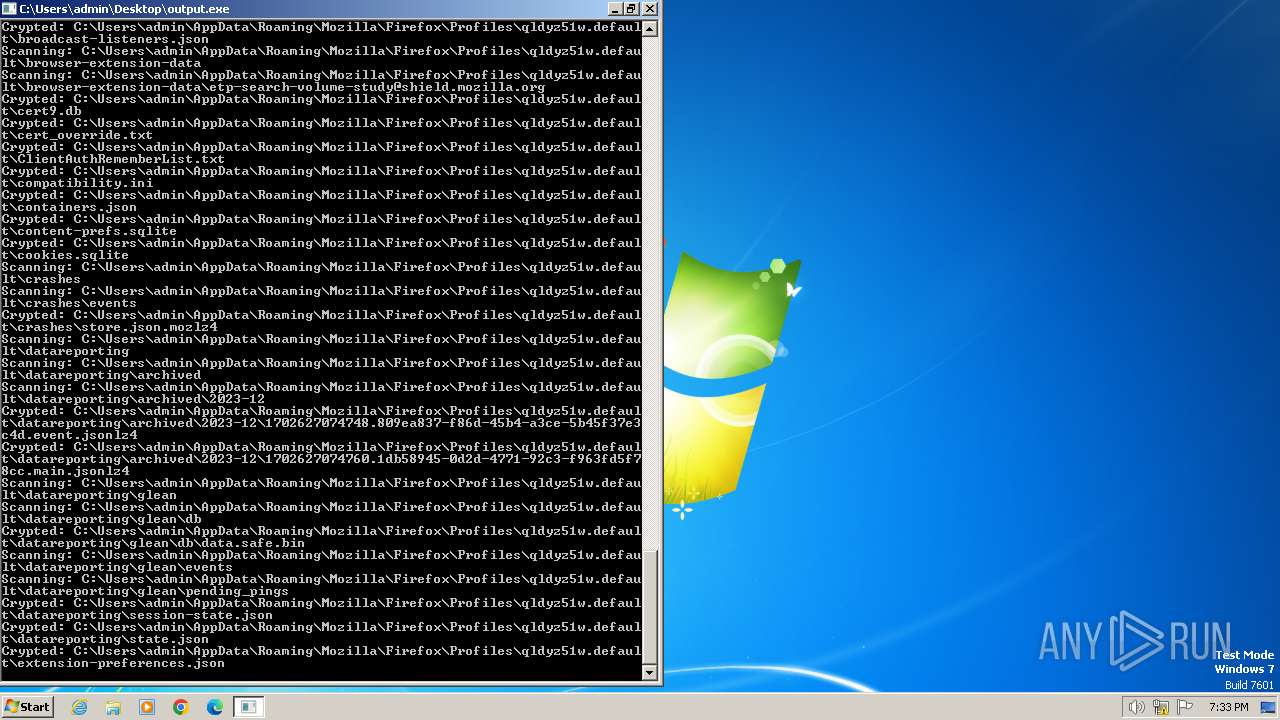This screenshot has width=1280, height=720.
Task: Click the console scrollbar down arrow
Action: (650, 672)
